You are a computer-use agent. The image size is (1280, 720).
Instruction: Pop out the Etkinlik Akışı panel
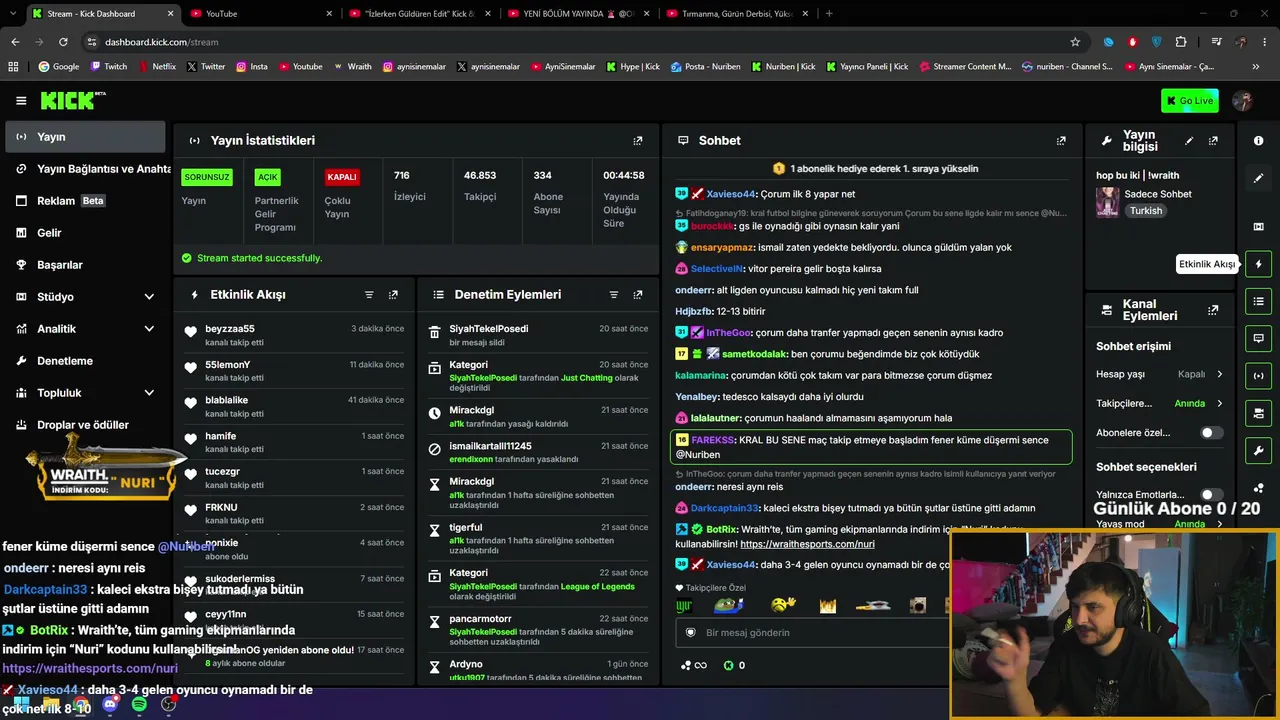(x=393, y=295)
